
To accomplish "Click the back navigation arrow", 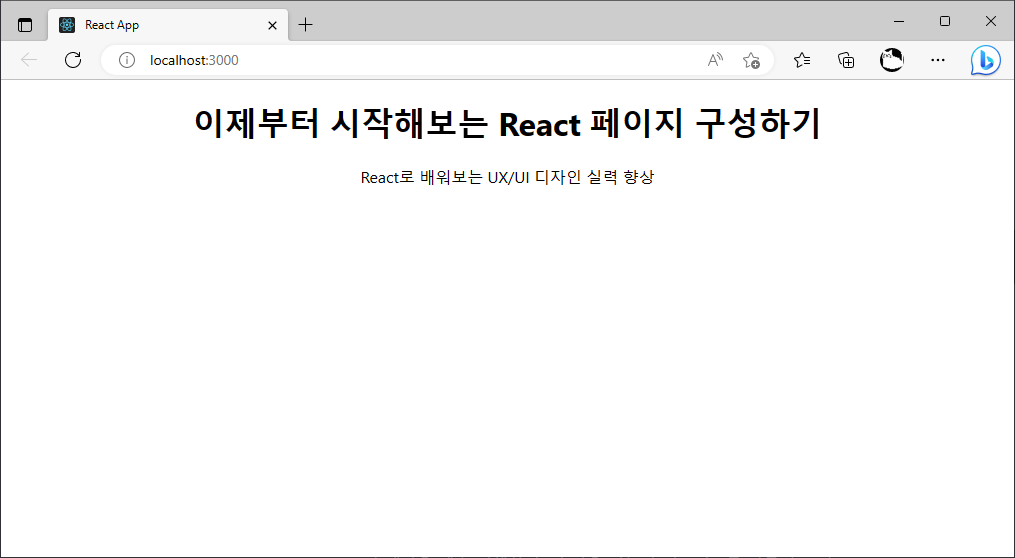I will (x=29, y=60).
